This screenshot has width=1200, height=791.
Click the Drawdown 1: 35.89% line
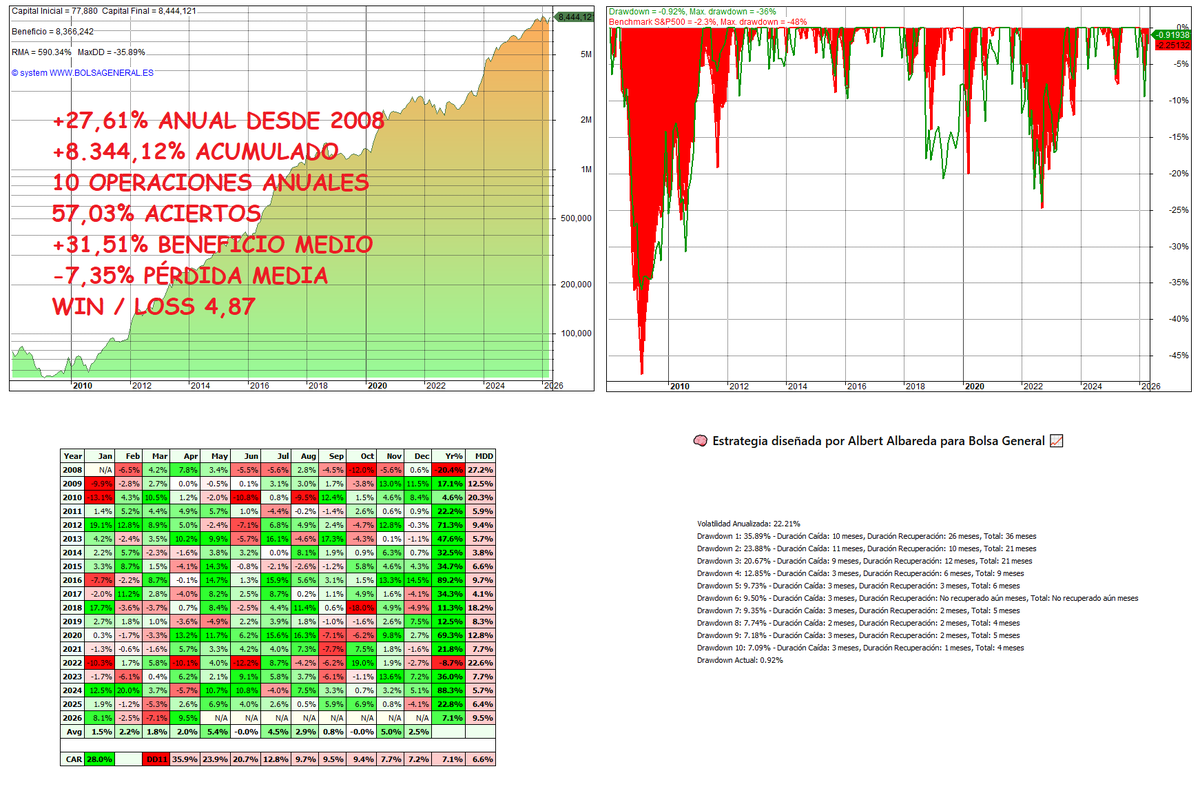(866, 535)
